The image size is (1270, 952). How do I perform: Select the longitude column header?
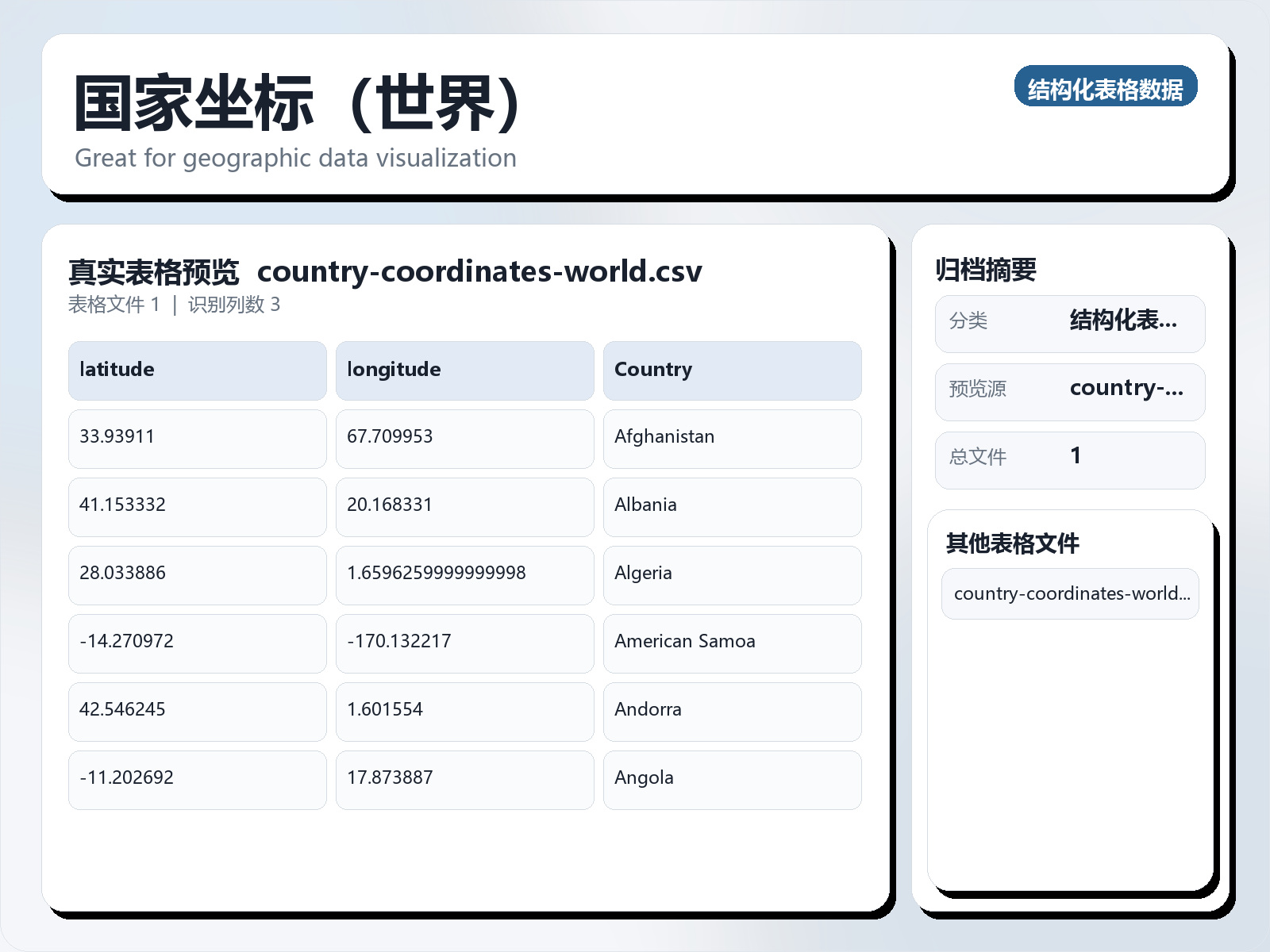point(464,370)
